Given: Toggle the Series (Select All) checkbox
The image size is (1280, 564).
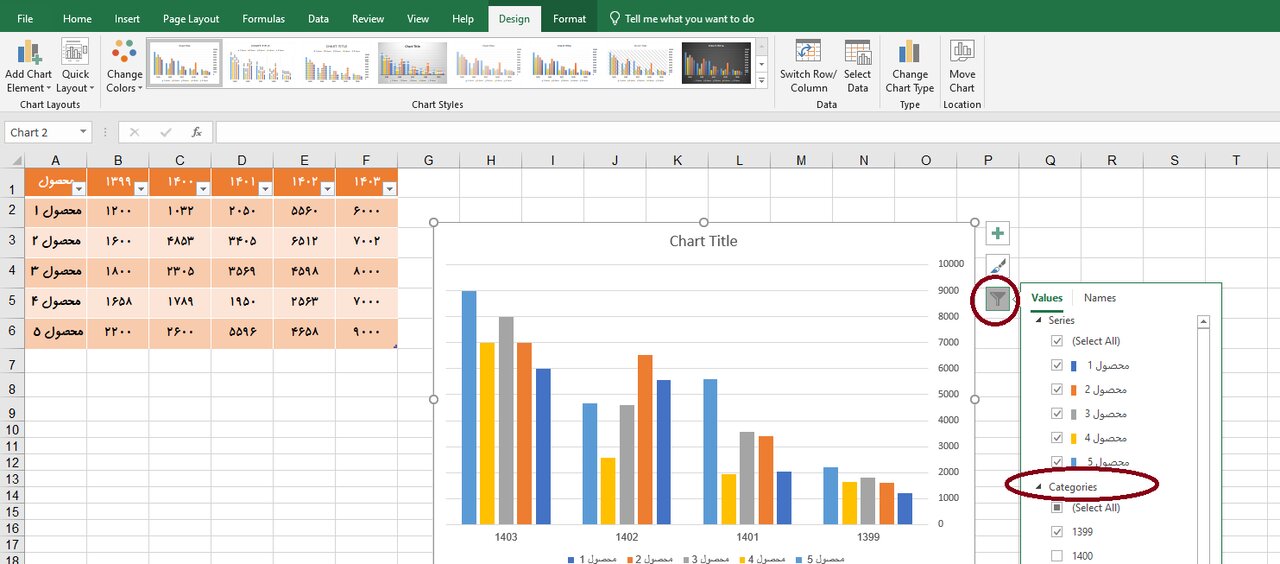Looking at the screenshot, I should coord(1057,341).
